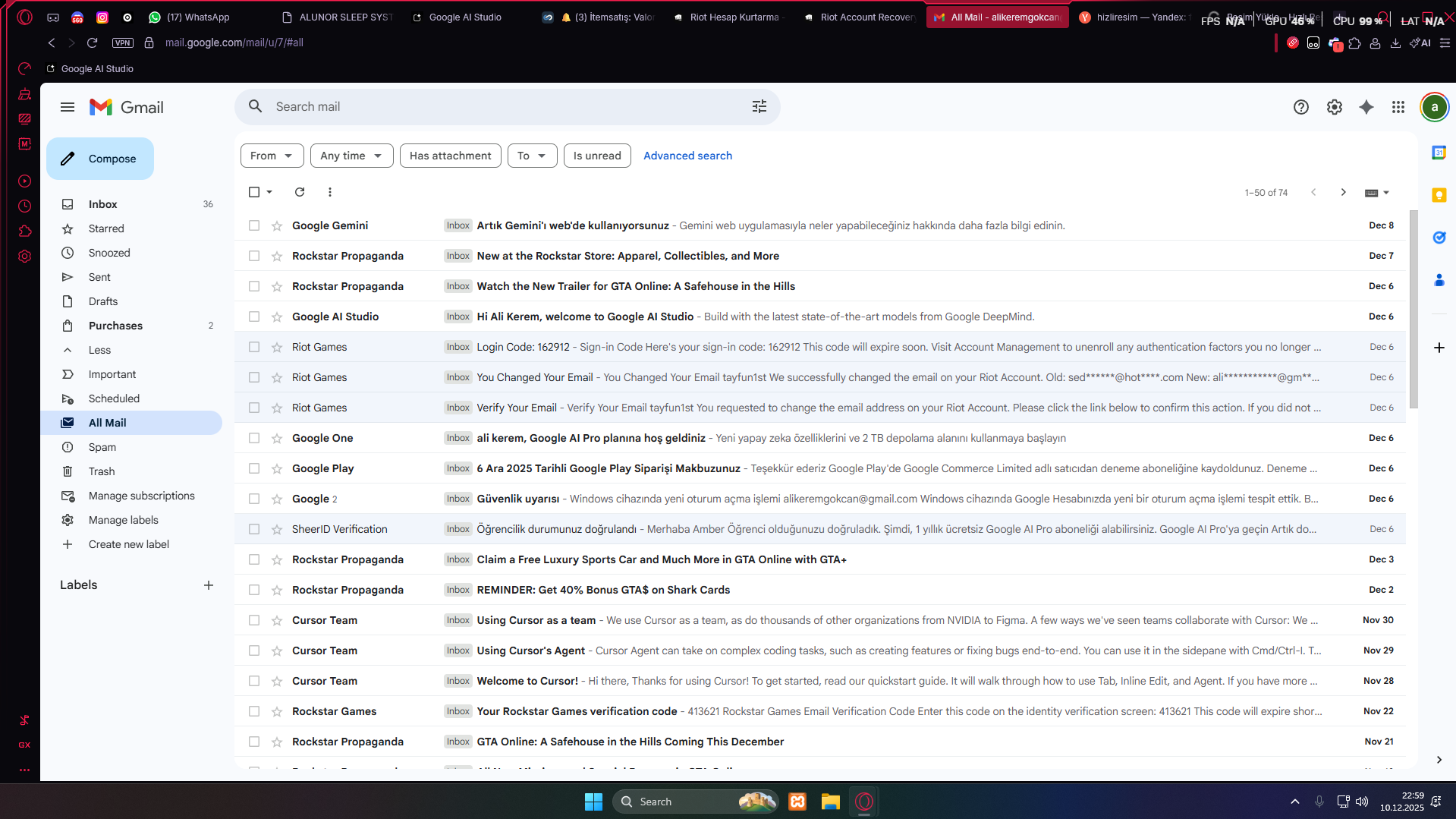Select the Google Play email checkbox

coord(254,468)
